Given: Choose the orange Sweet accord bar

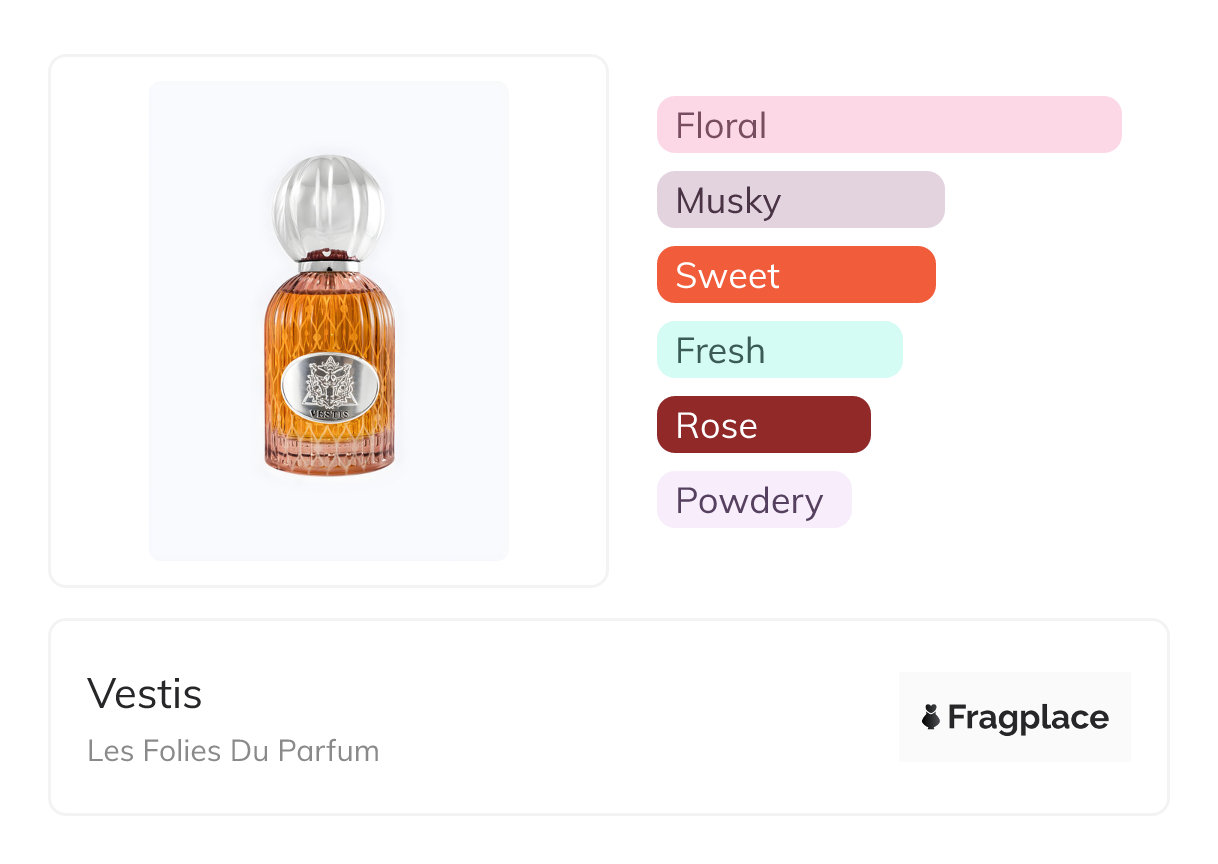Looking at the screenshot, I should pyautogui.click(x=795, y=275).
